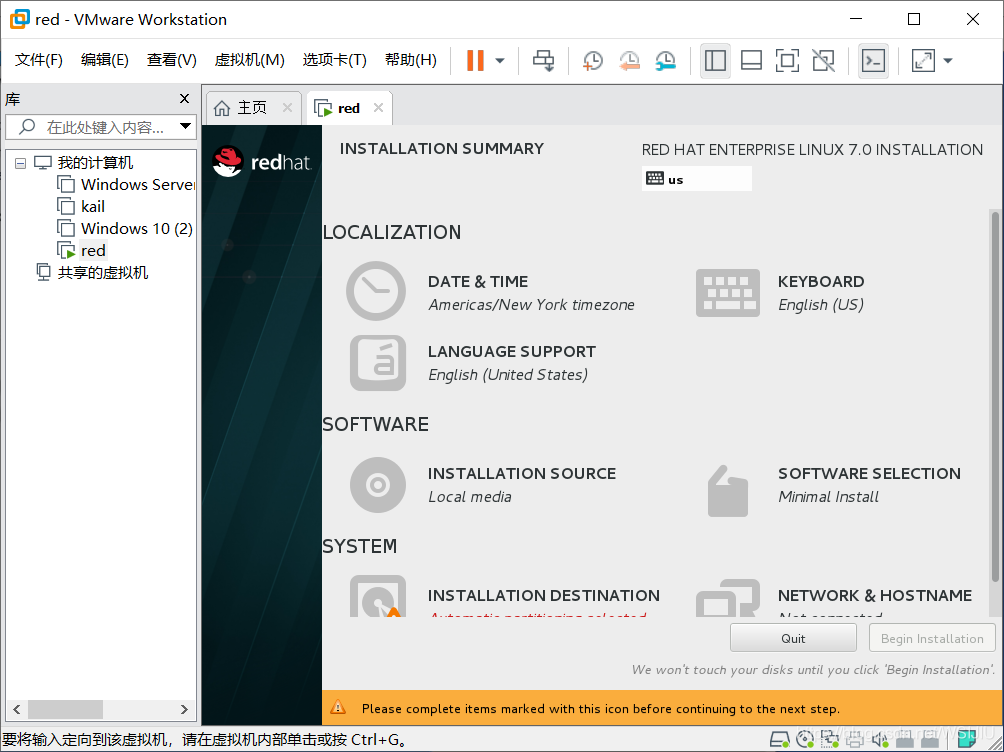
Task: Open the 帮助(H) menu
Action: click(x=410, y=60)
